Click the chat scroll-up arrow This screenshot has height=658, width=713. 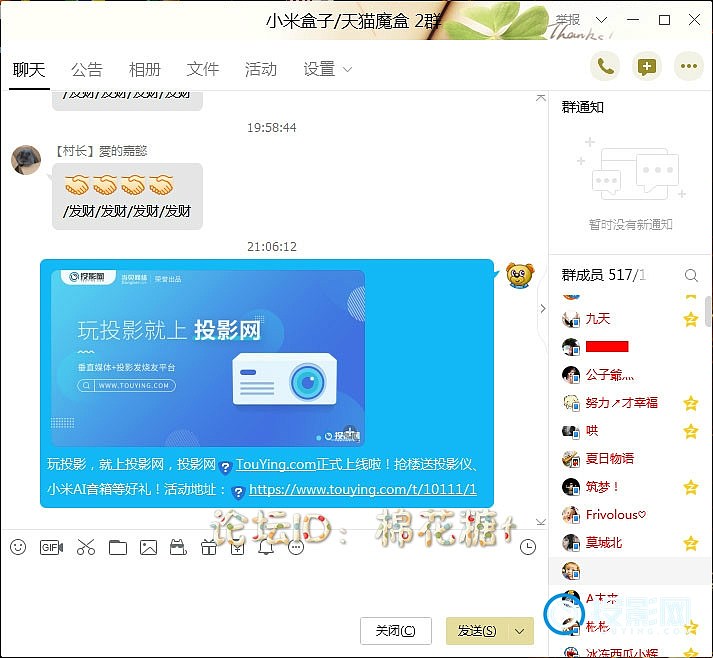[541, 98]
